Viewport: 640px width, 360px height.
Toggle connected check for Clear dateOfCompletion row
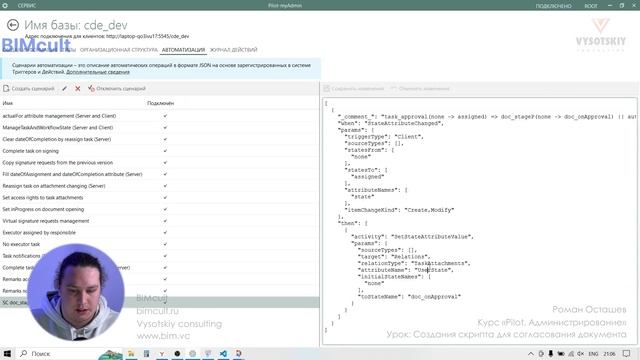(165, 139)
